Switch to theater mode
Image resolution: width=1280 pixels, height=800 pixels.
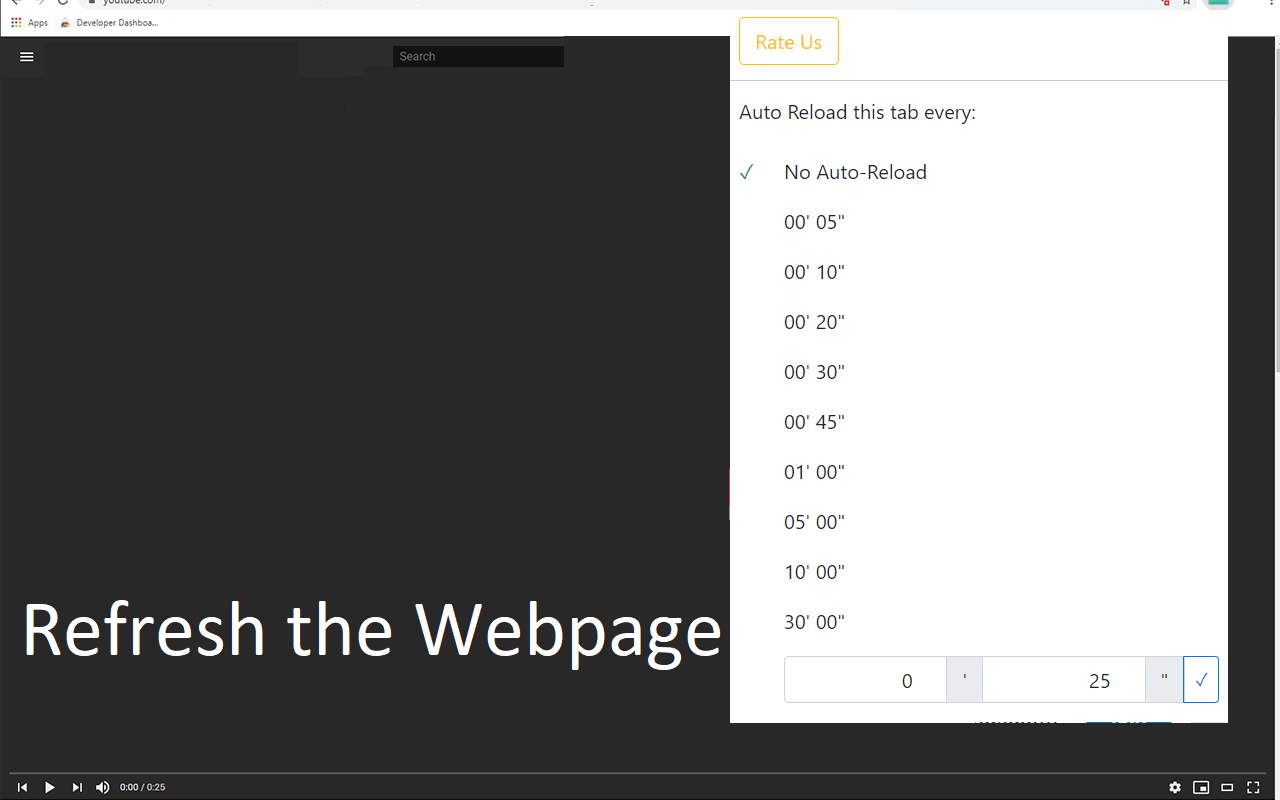(x=1227, y=787)
